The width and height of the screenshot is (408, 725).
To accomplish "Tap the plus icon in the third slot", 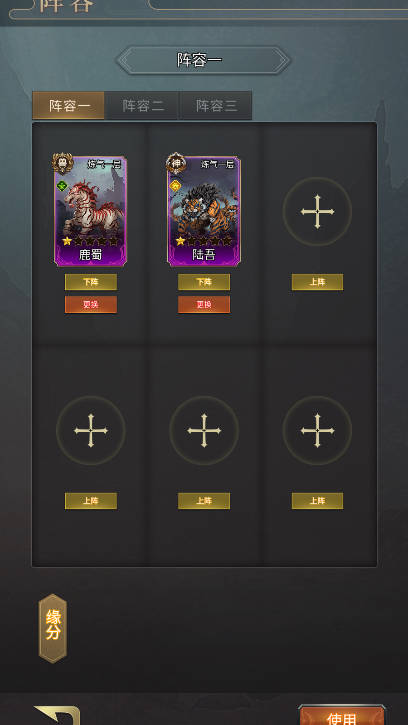I will [317, 212].
